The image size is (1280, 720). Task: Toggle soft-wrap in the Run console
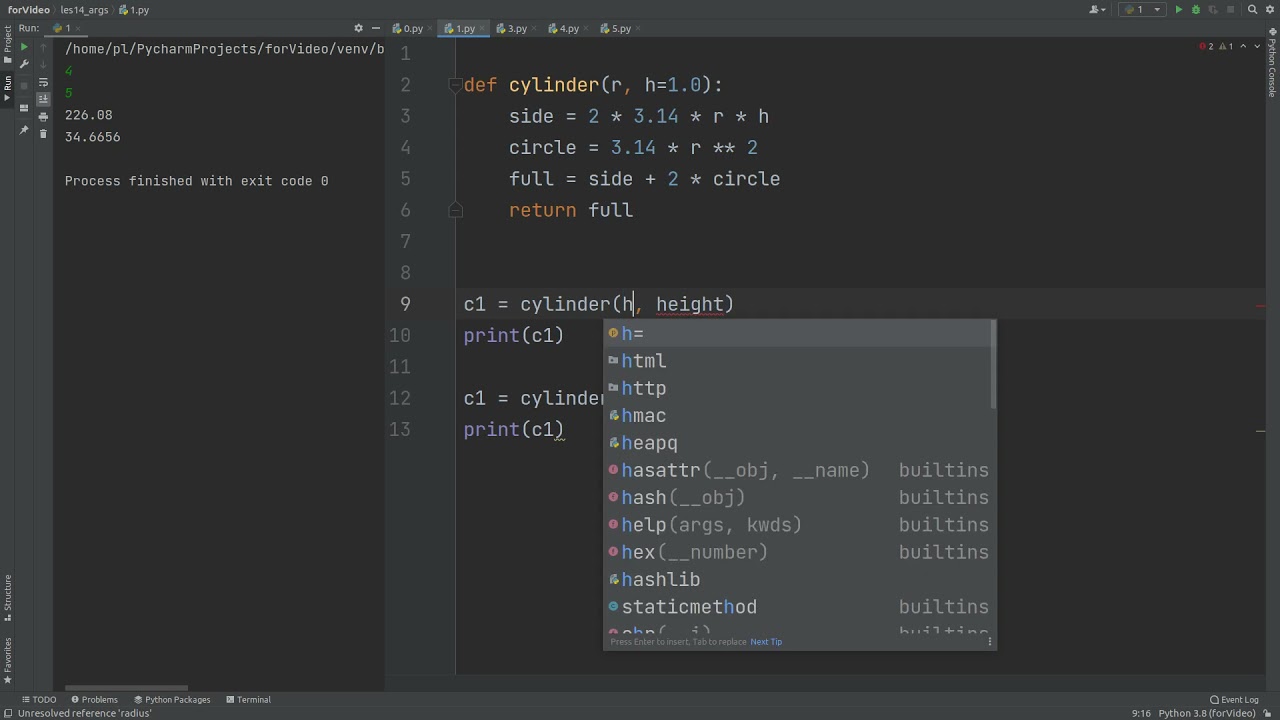click(x=43, y=82)
